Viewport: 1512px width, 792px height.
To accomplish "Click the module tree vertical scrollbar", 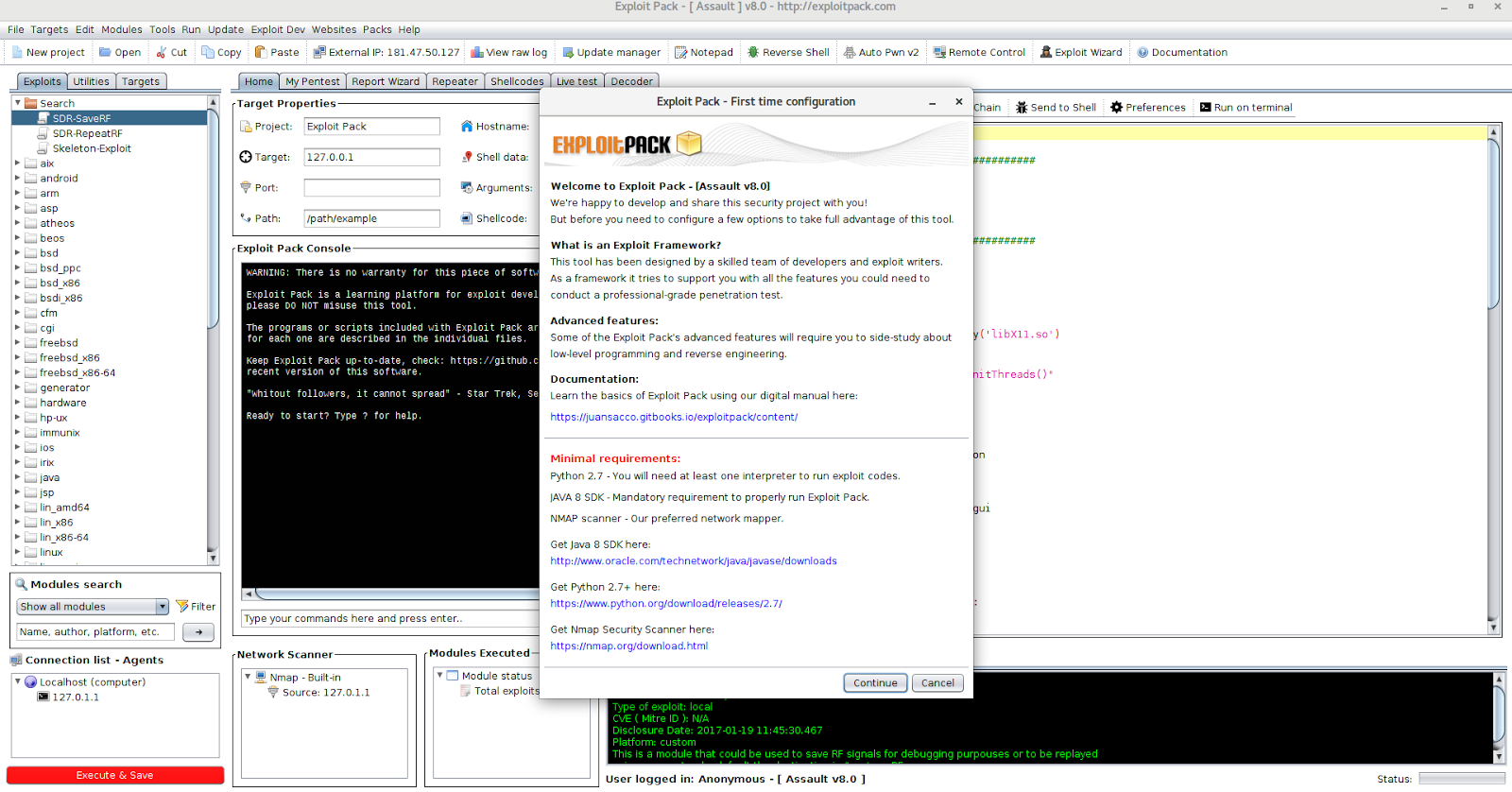I will pyautogui.click(x=213, y=329).
